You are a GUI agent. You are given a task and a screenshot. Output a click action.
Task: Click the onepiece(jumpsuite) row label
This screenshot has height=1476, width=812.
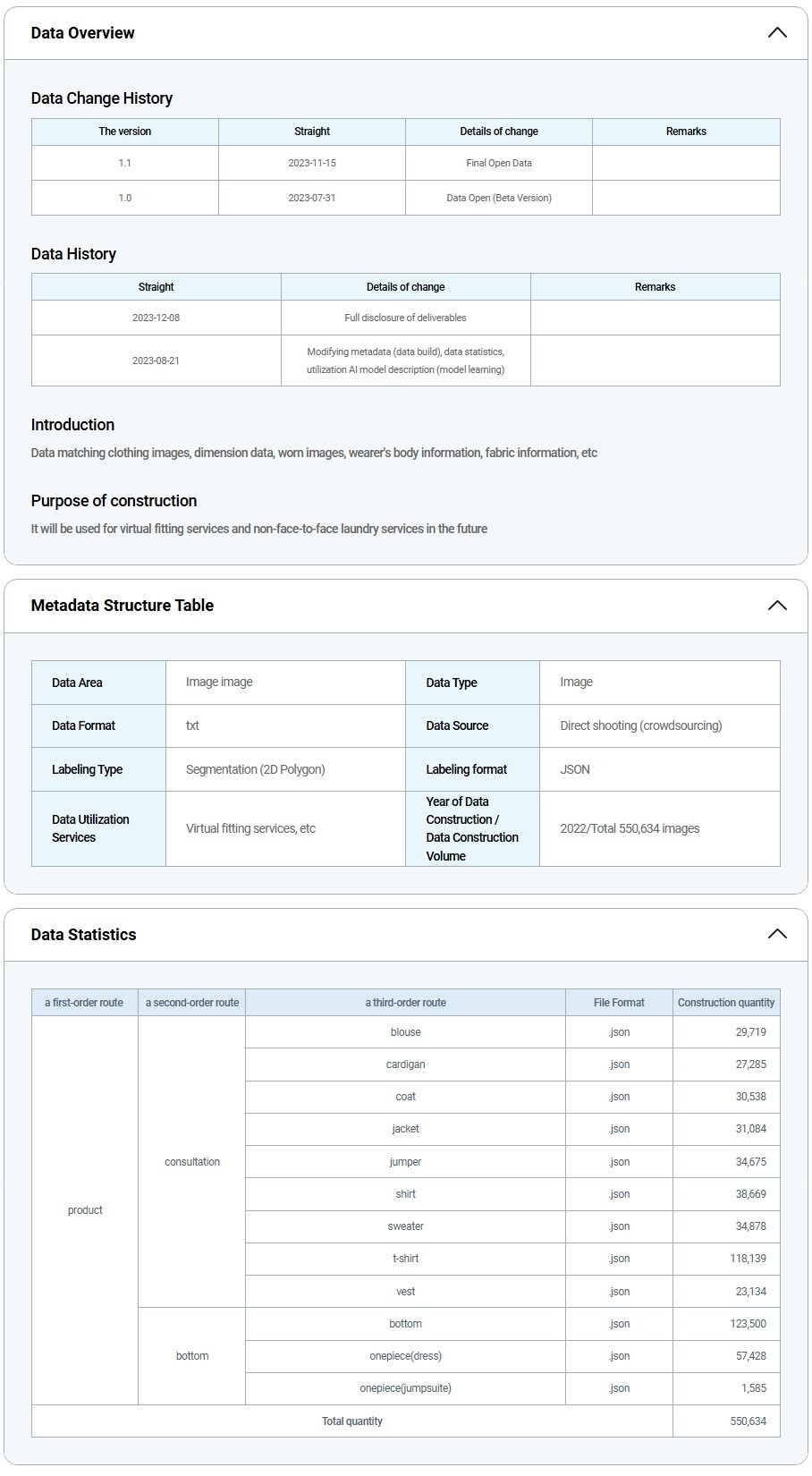pos(405,1388)
